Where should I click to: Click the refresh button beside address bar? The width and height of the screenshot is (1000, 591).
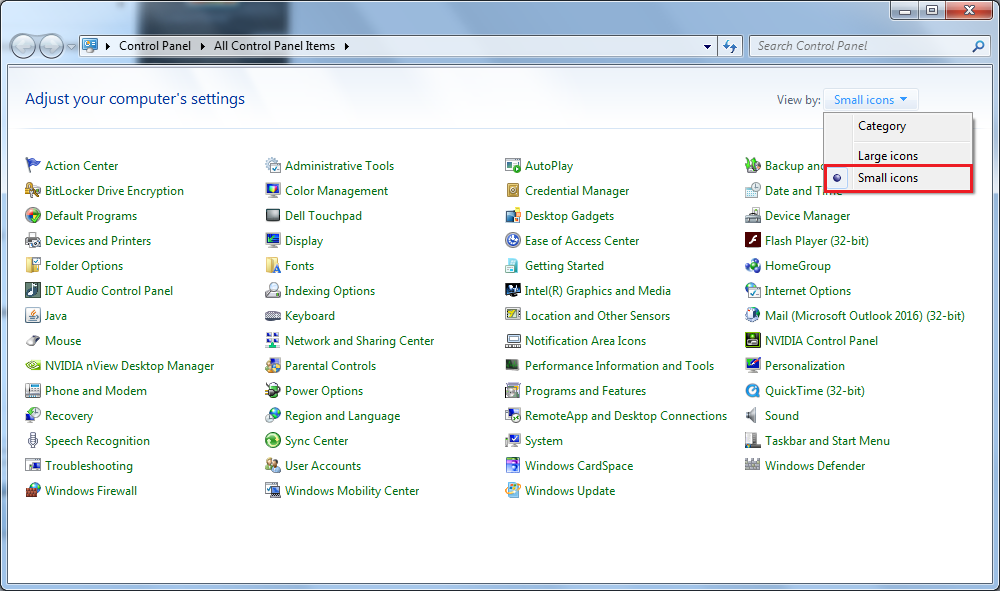[730, 46]
